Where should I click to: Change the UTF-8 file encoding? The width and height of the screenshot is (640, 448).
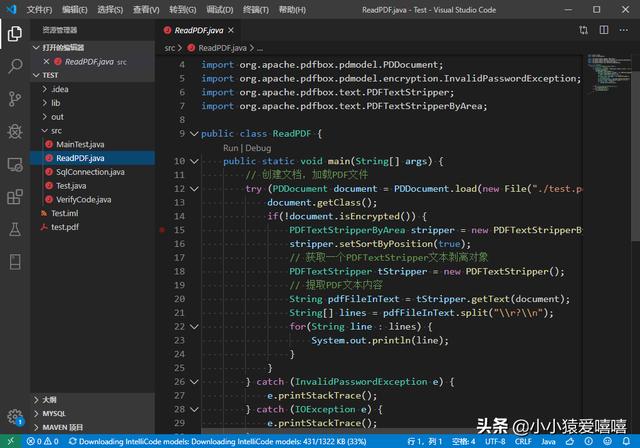click(x=495, y=441)
